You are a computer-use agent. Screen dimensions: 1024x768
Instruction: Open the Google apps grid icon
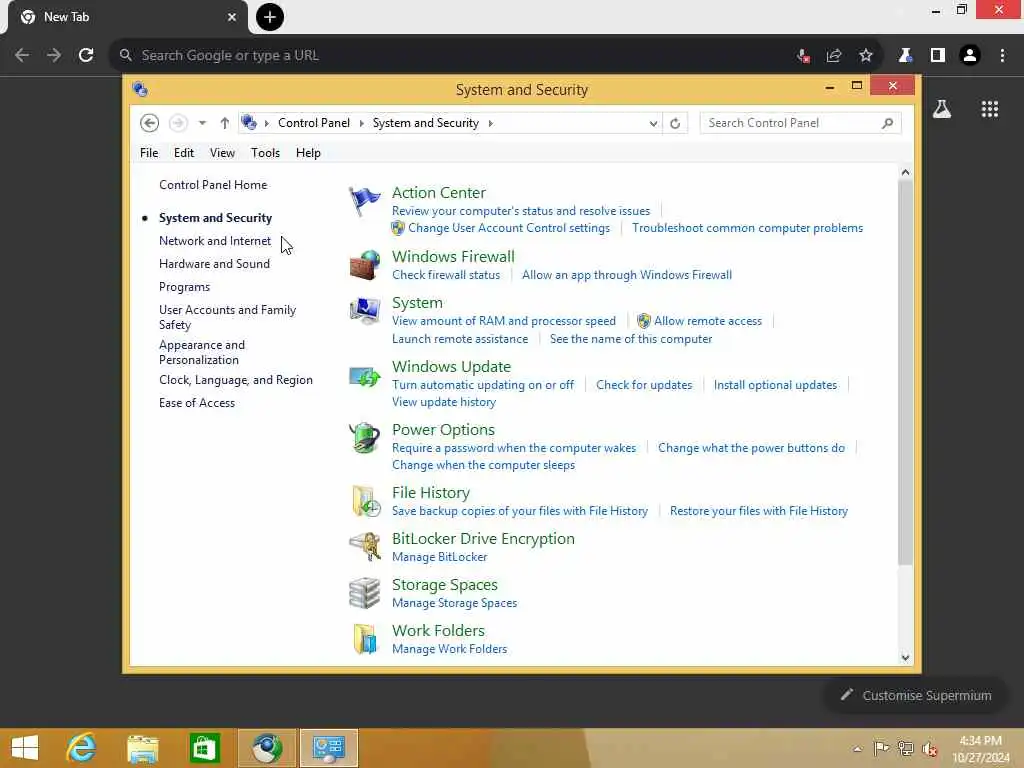point(990,109)
